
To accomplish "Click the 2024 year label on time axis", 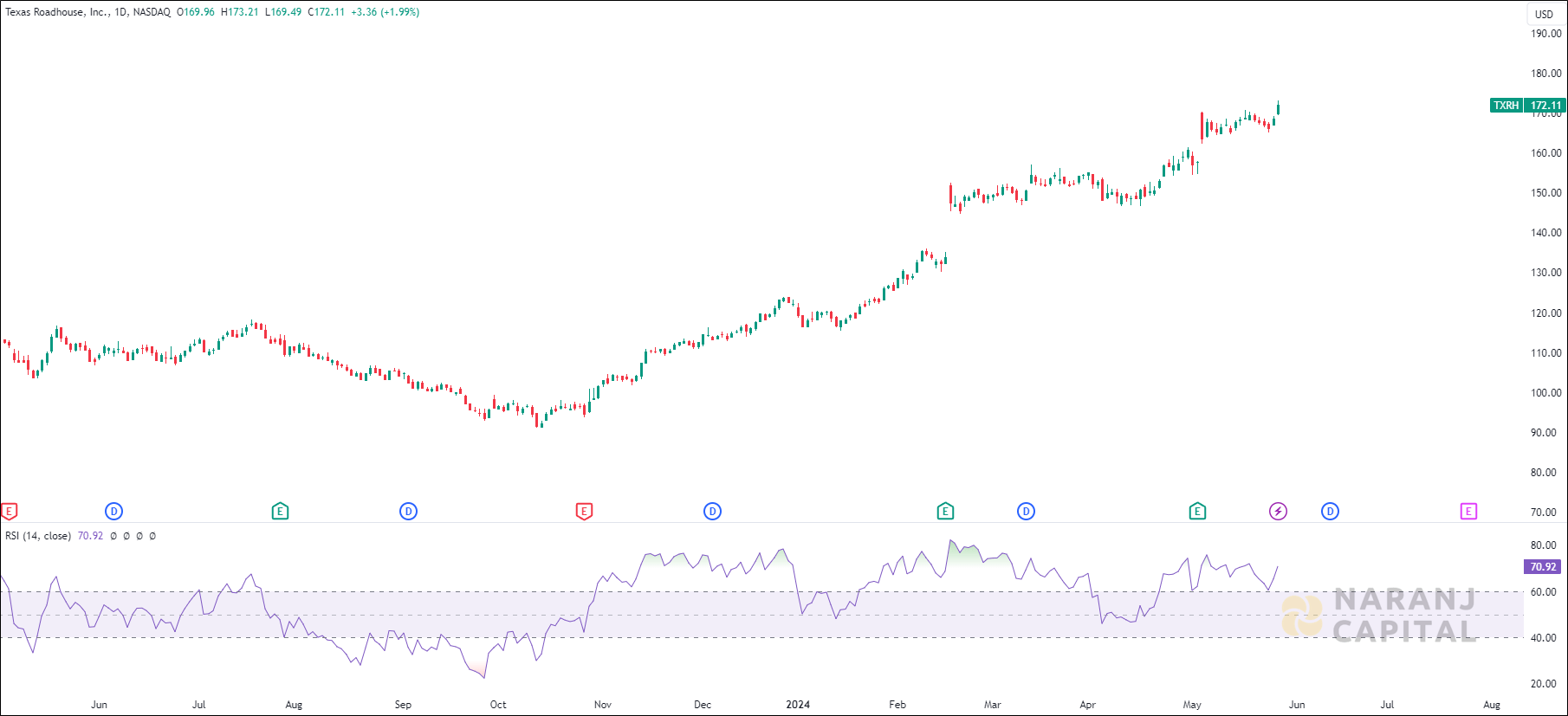I will [798, 705].
